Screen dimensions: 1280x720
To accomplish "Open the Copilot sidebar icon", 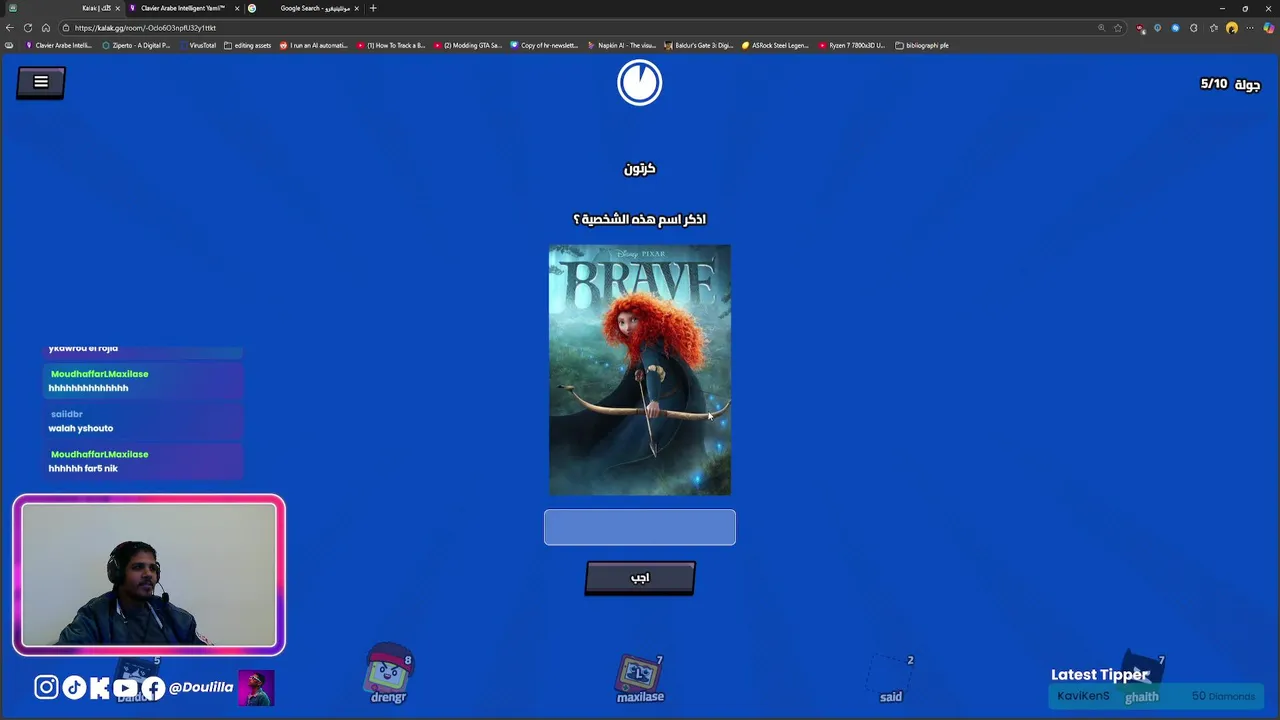I will (x=1269, y=28).
